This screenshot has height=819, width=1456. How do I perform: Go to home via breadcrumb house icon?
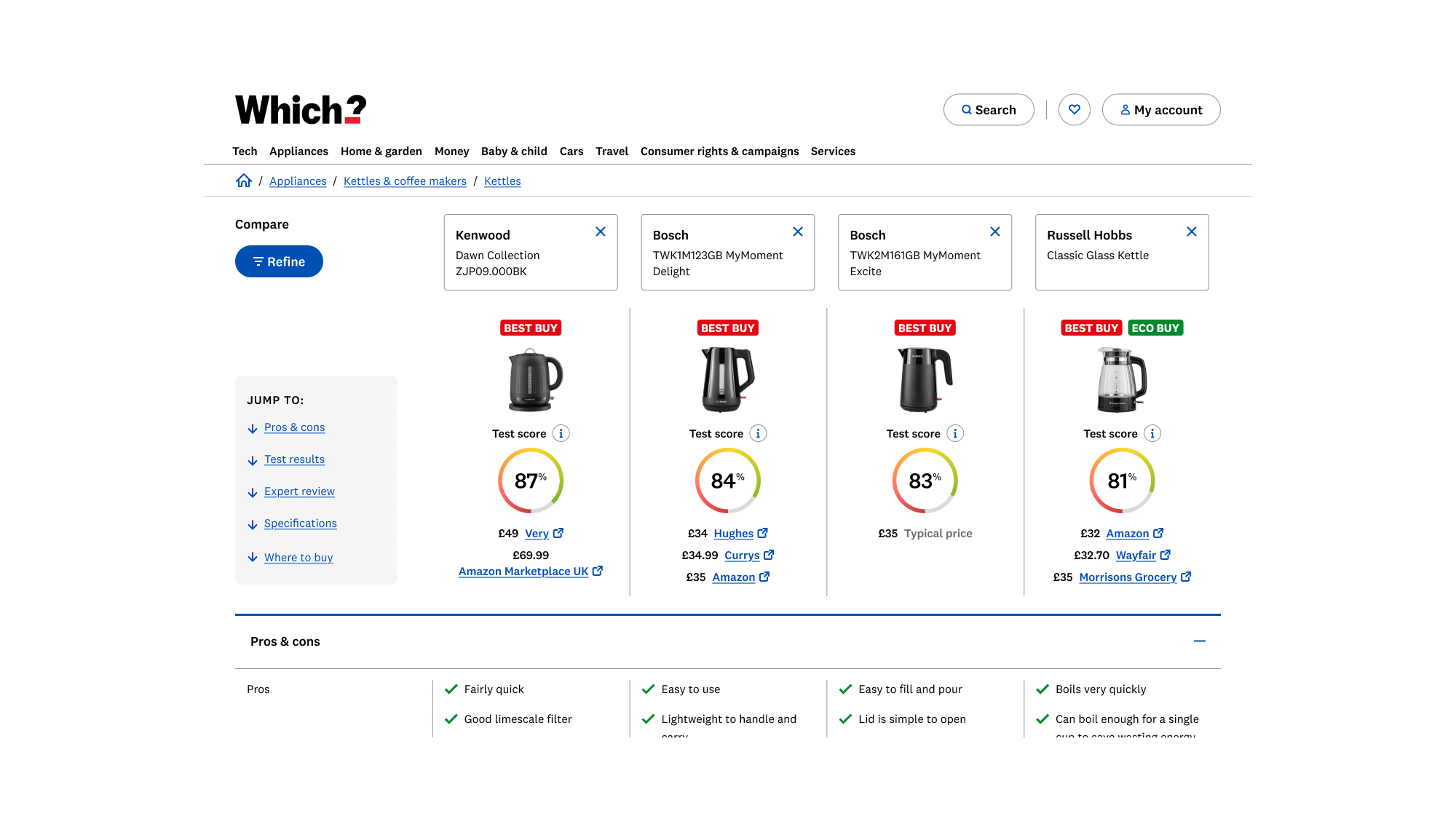(x=244, y=181)
